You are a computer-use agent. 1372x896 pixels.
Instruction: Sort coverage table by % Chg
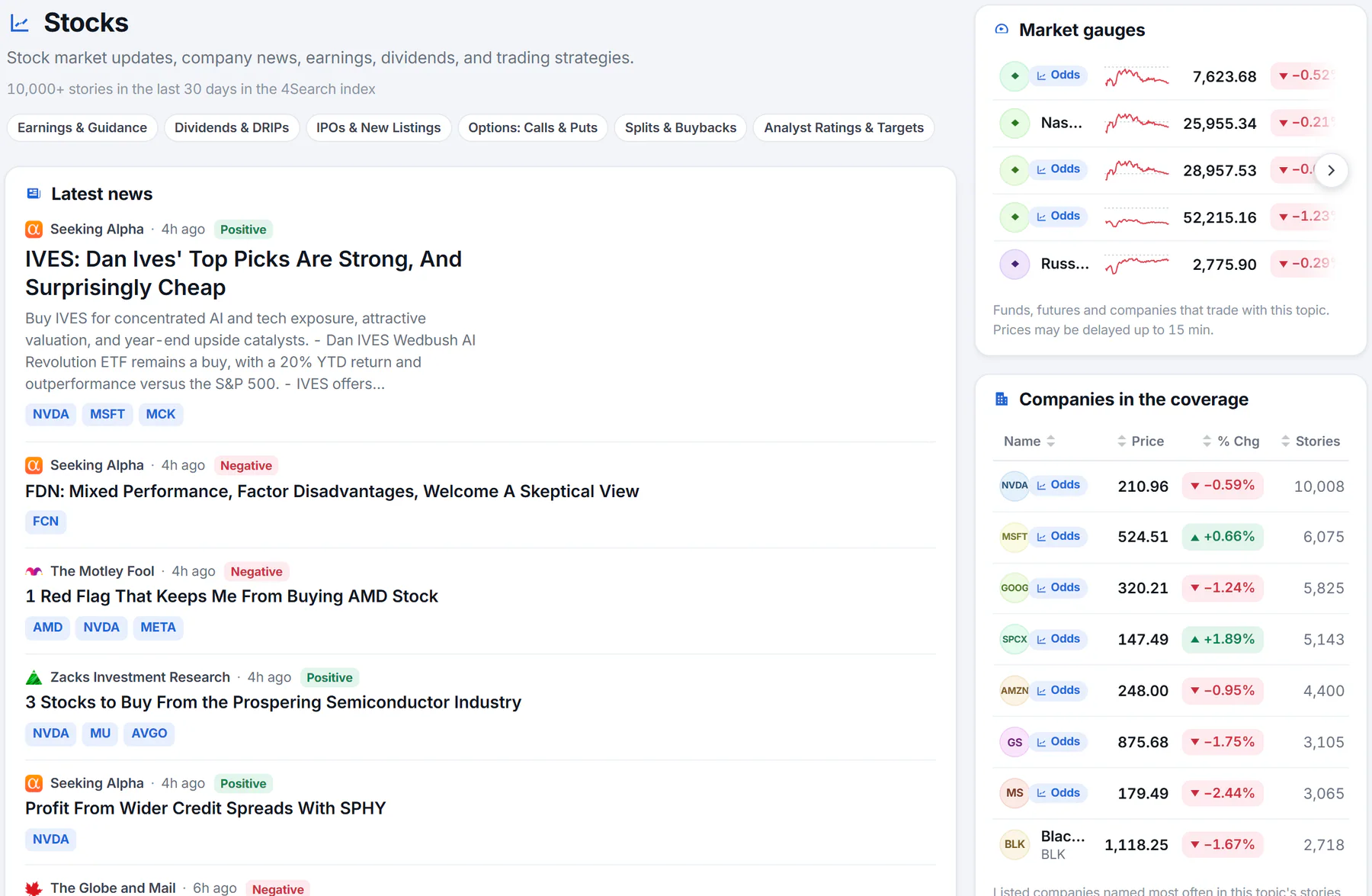(x=1230, y=441)
